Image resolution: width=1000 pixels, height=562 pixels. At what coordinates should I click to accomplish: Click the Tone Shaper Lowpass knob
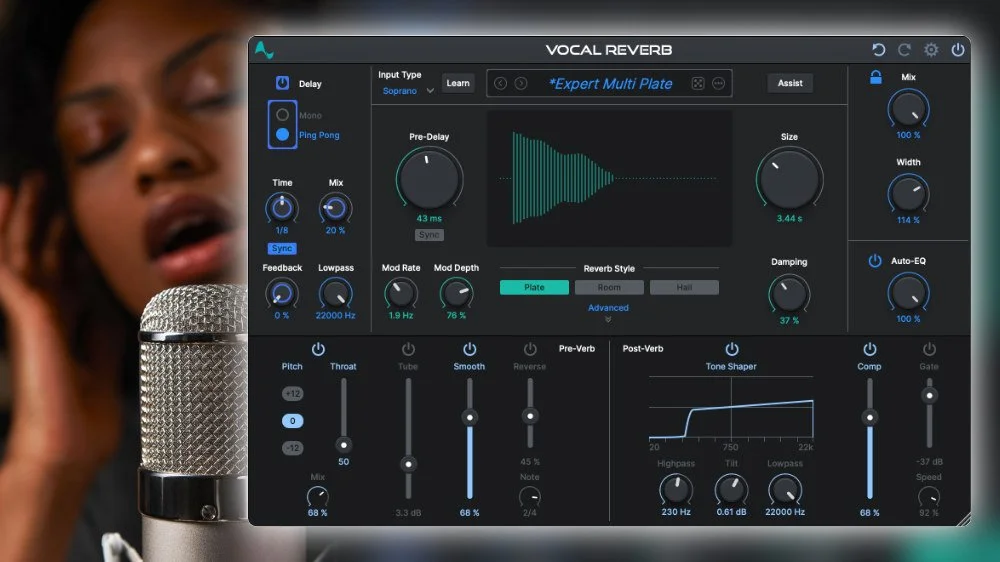[784, 490]
